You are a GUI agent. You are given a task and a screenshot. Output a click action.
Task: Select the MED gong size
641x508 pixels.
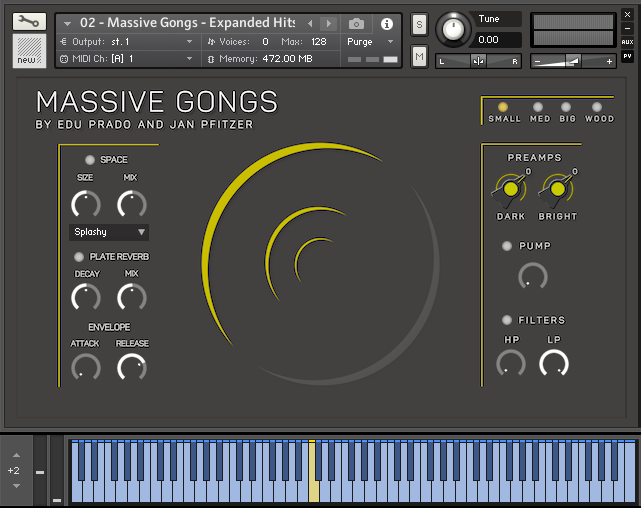[x=539, y=107]
